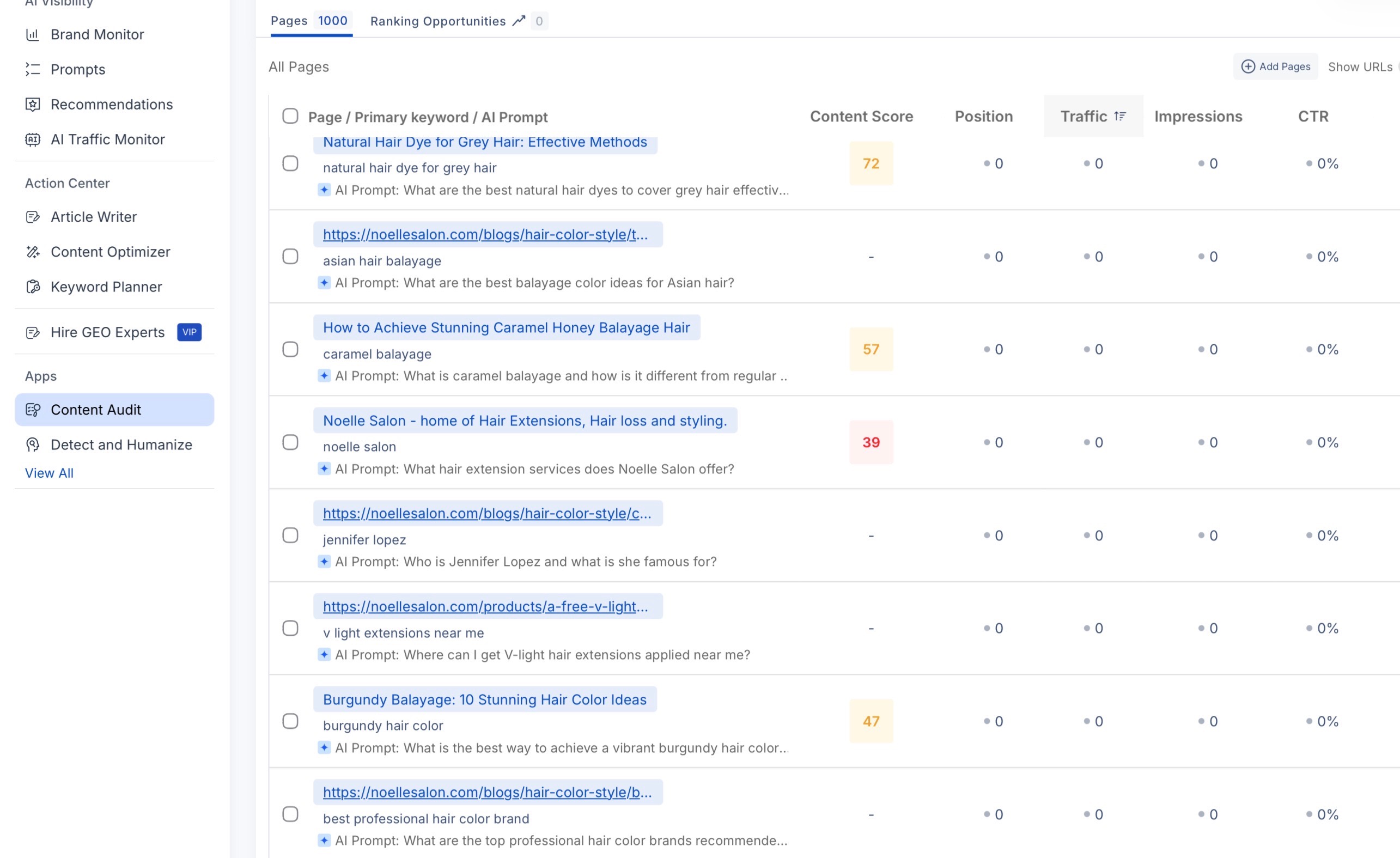Viewport: 1400px width, 858px height.
Task: Click the 'asian hair balayage' keyword text
Action: (x=382, y=261)
